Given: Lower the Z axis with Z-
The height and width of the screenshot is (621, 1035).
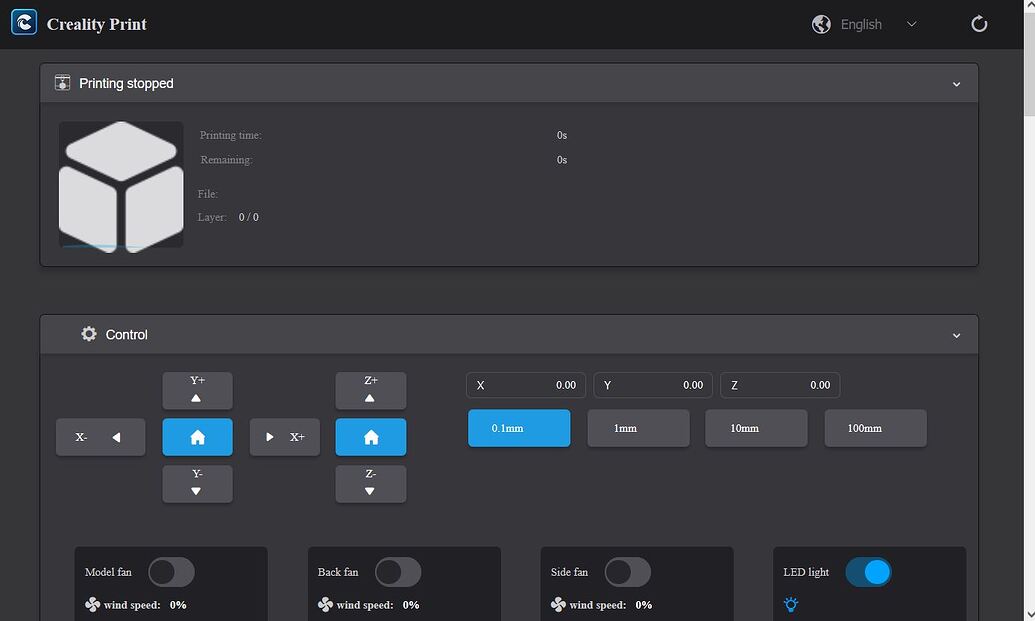Looking at the screenshot, I should tap(371, 484).
